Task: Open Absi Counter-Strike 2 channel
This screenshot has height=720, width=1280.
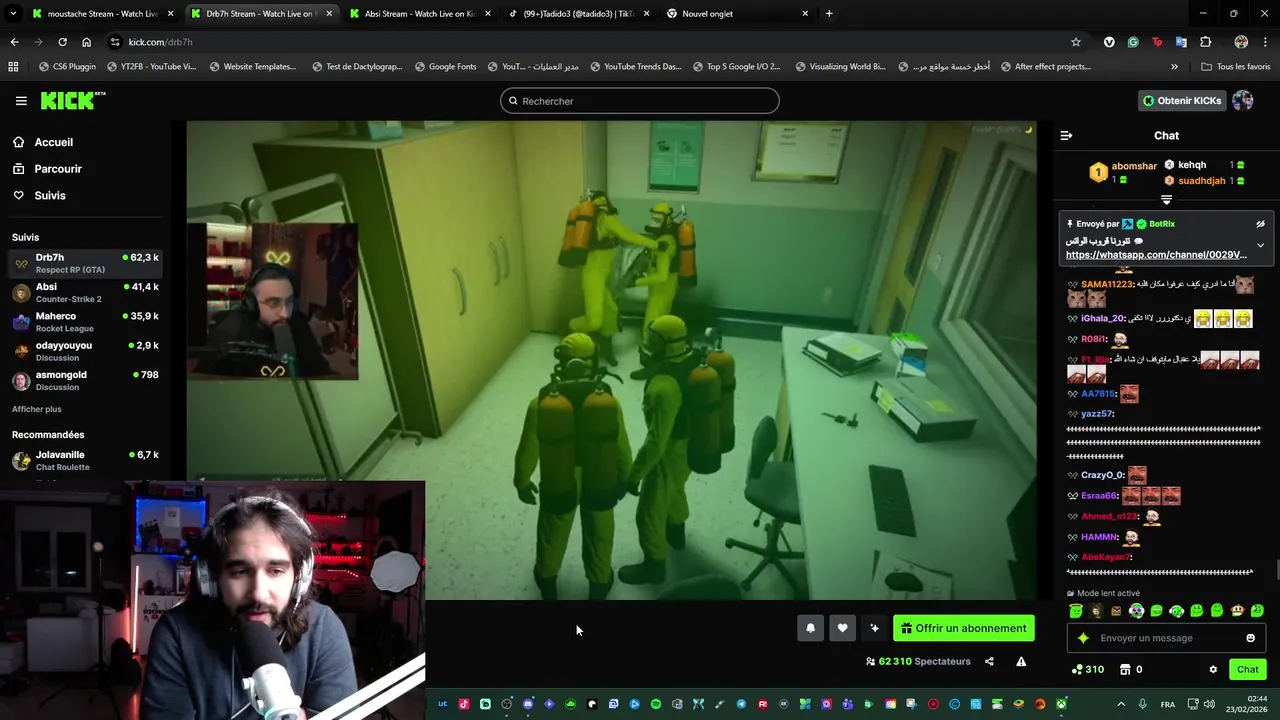Action: pos(86,292)
